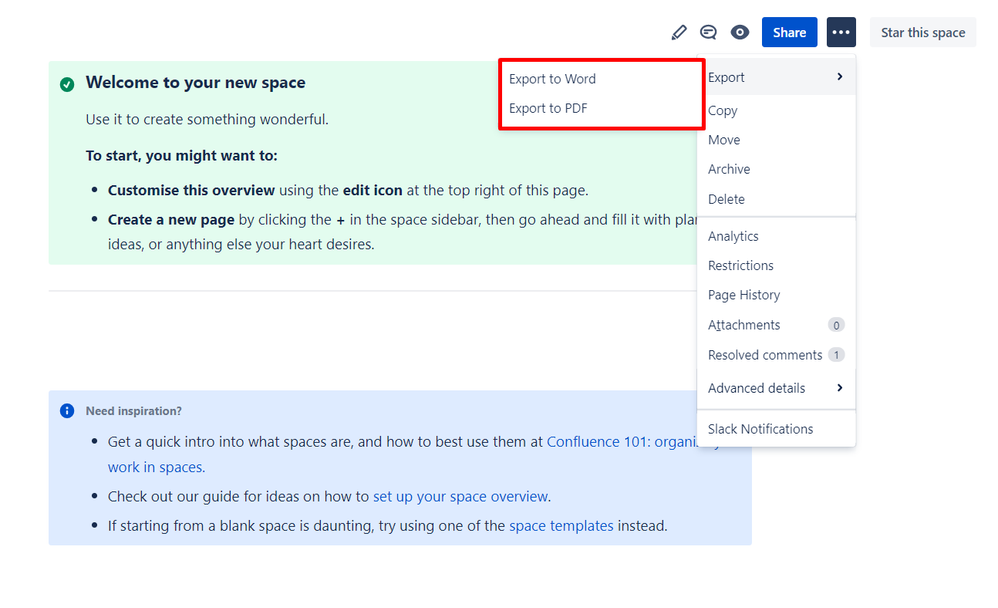Open 'set up your space overview' link

point(460,497)
